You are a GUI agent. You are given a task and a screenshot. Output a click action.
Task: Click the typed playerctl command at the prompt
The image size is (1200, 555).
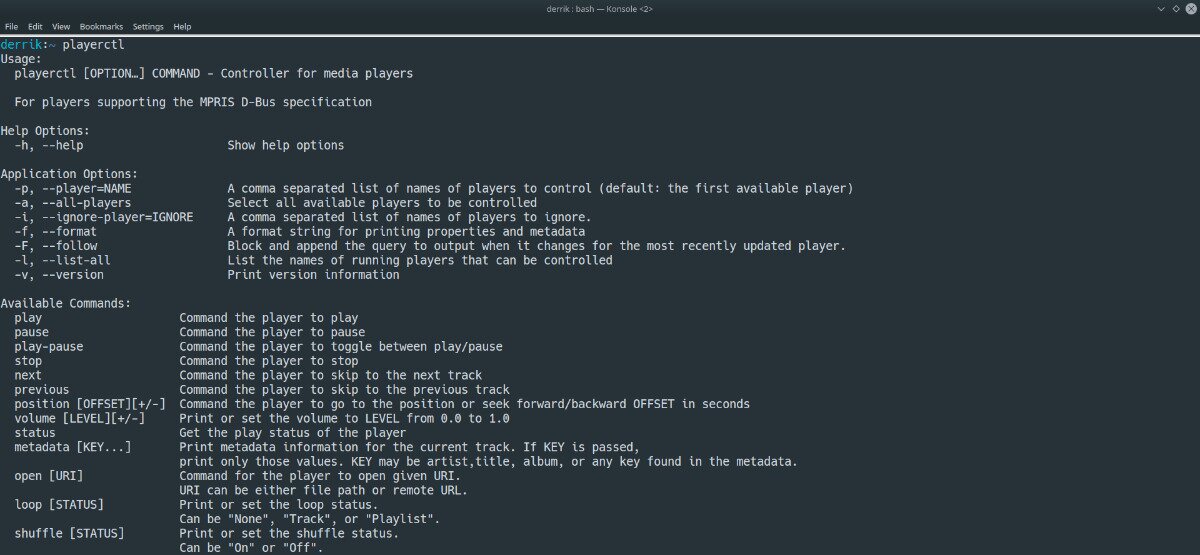[x=93, y=45]
